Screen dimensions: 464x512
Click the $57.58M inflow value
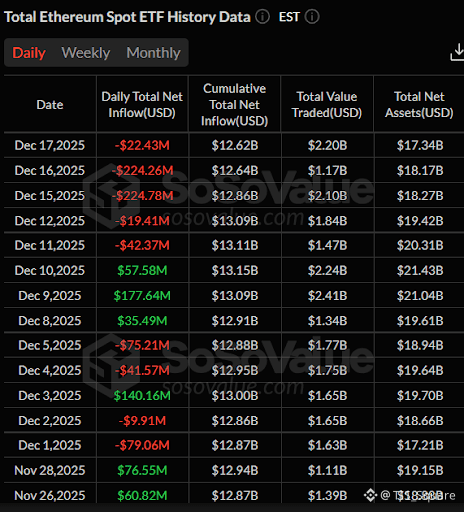(x=142, y=270)
